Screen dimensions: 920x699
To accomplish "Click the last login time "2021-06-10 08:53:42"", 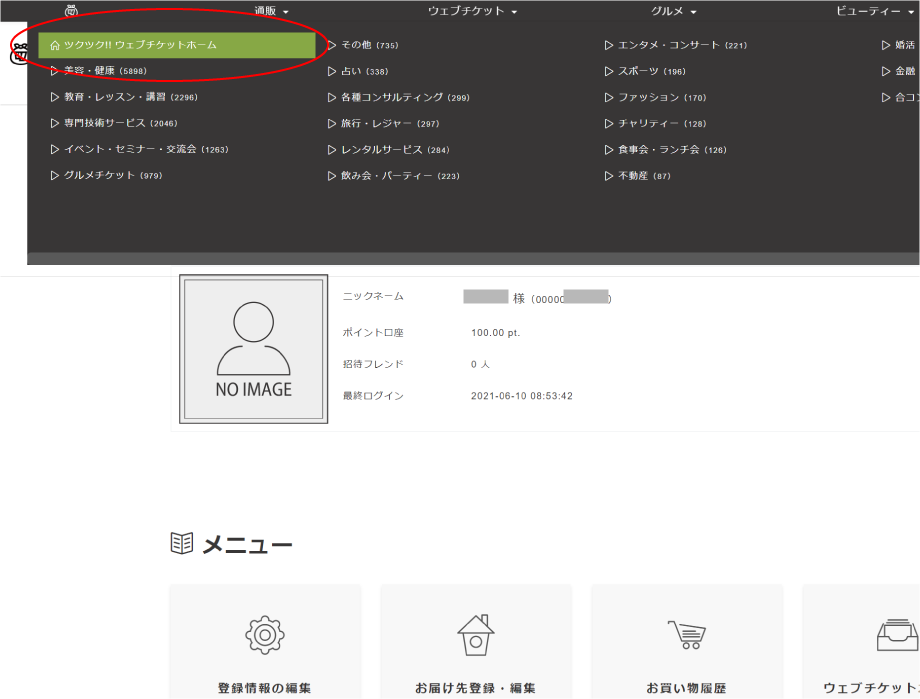I will (x=522, y=396).
